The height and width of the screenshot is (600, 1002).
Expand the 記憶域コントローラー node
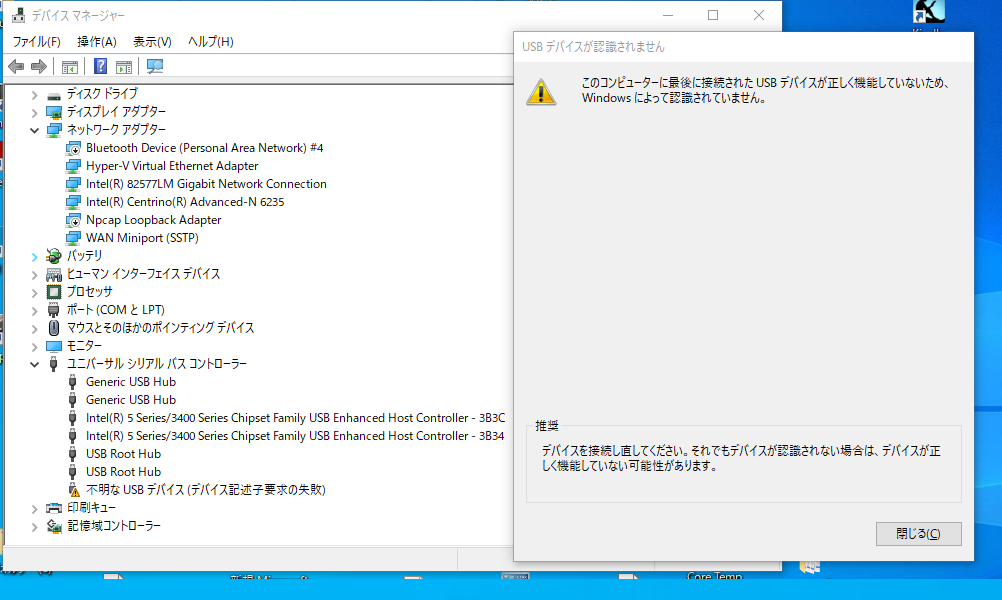(35, 527)
